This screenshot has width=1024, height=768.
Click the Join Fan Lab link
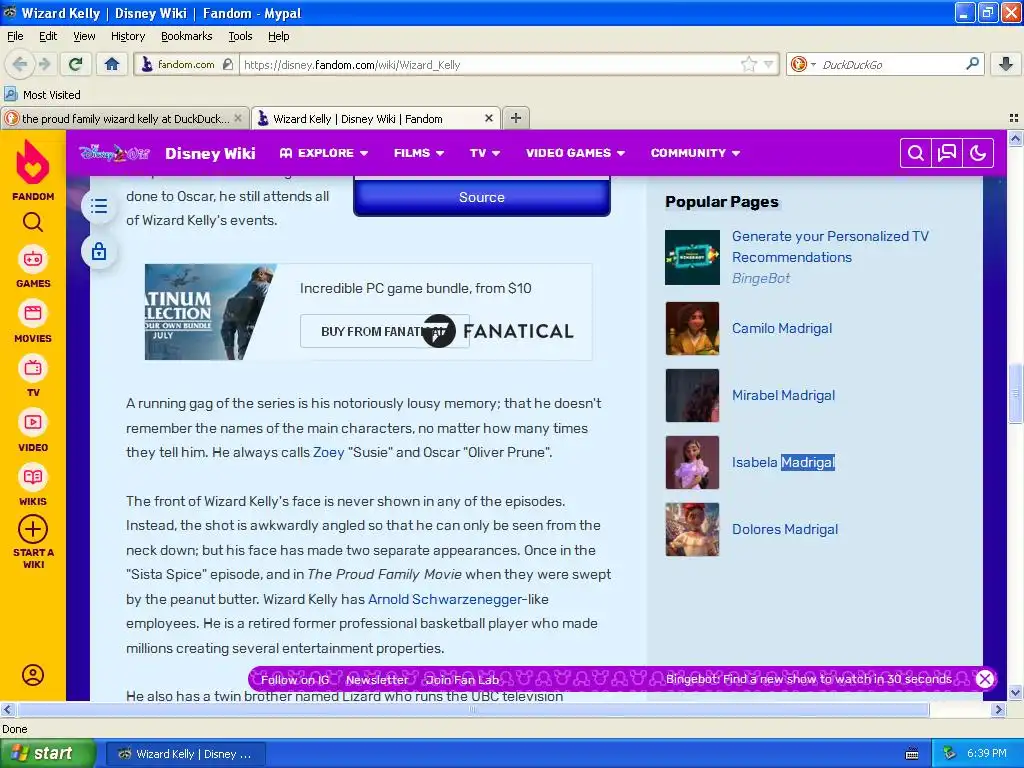pyautogui.click(x=462, y=680)
